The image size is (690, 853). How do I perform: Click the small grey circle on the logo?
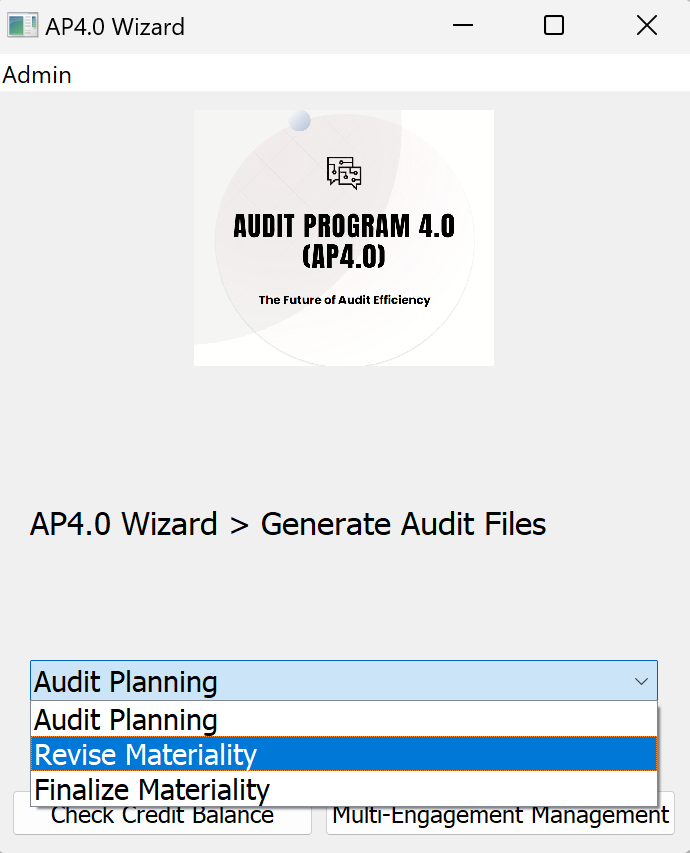coord(299,121)
